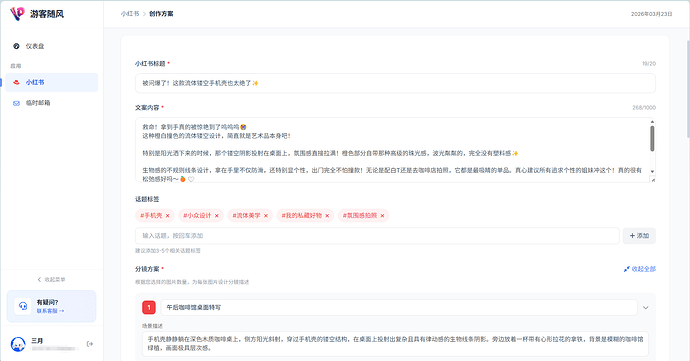
Task: Remove the #我的私藏好物 tag
Action: point(327,216)
